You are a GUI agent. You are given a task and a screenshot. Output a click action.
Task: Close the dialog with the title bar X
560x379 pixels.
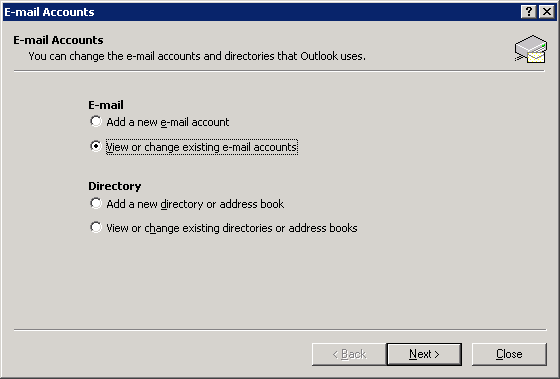coord(547,12)
